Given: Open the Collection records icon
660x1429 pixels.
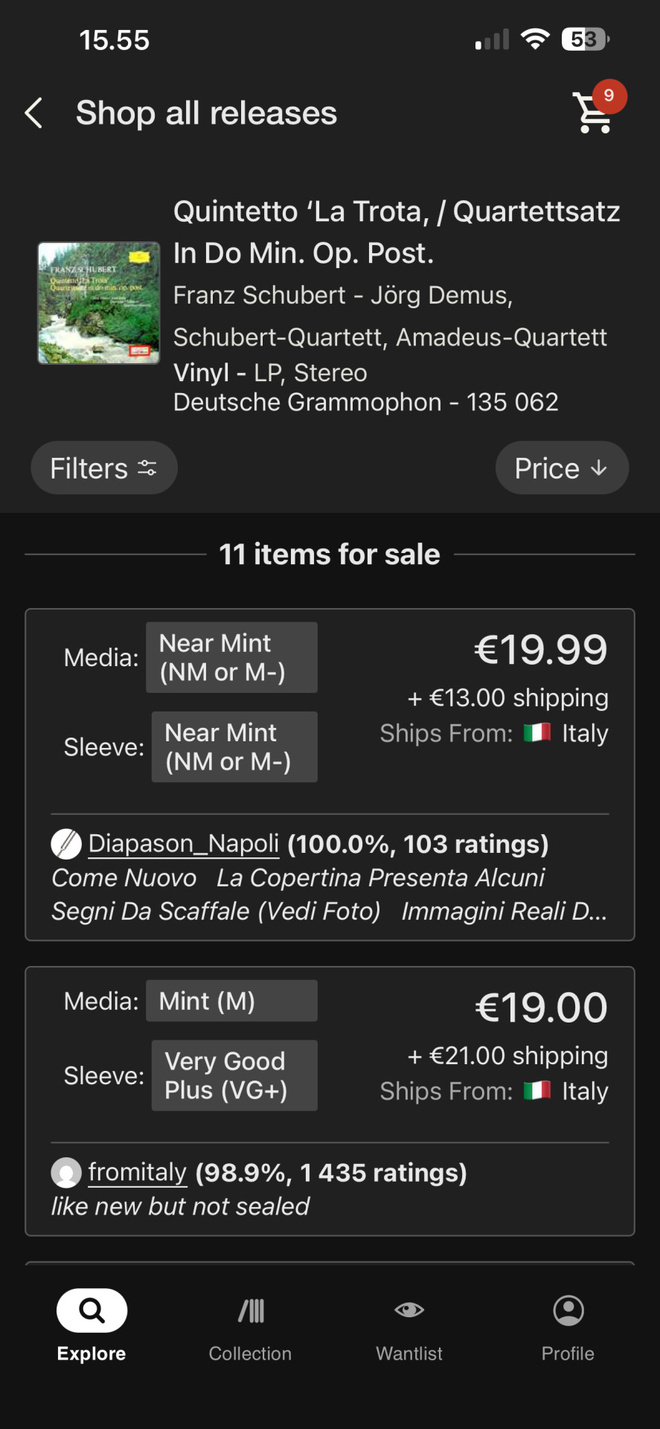Looking at the screenshot, I should 250,1310.
